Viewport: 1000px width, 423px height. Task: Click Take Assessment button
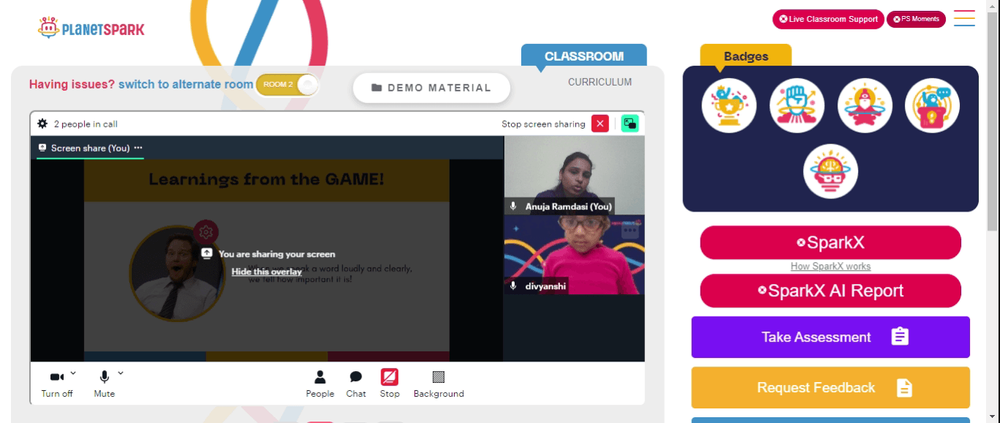pyautogui.click(x=830, y=337)
